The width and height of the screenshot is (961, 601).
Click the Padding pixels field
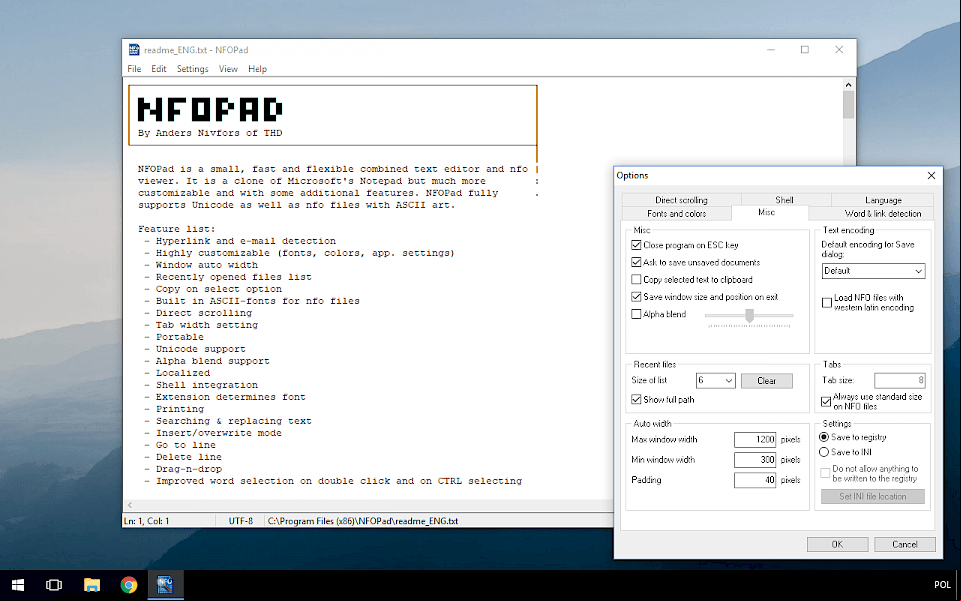755,480
